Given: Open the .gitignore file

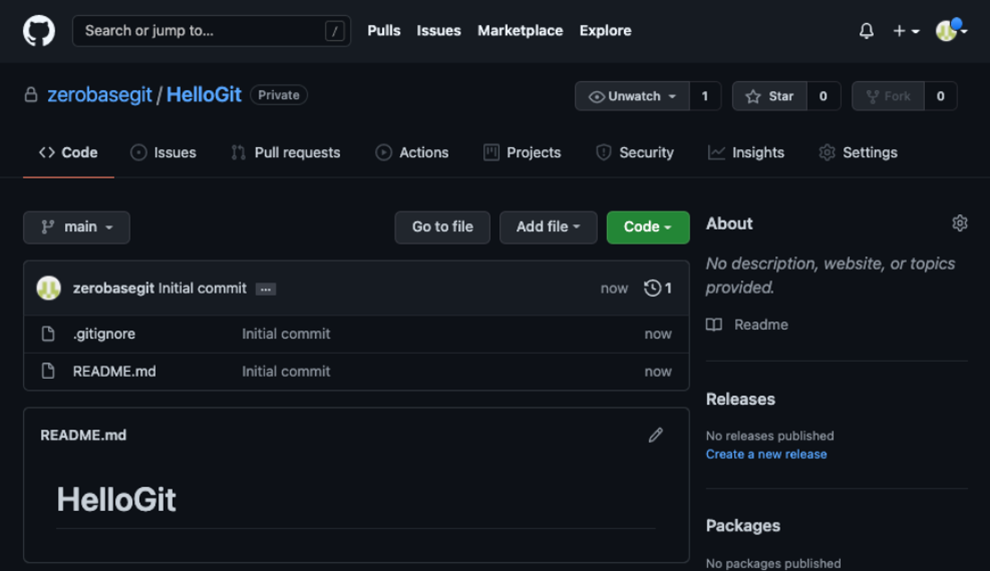Looking at the screenshot, I should [104, 334].
